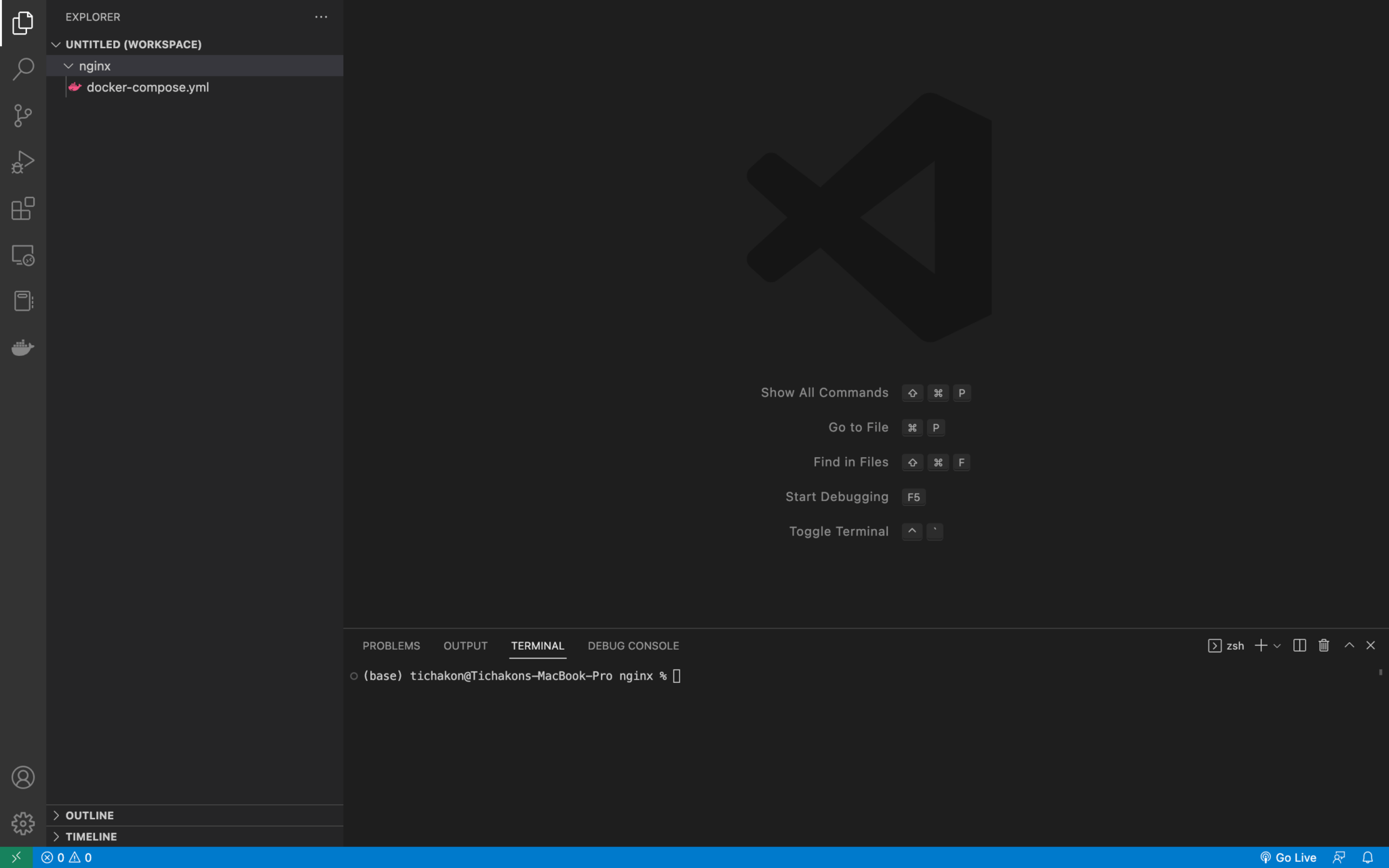Open the Remote Explorer view
Screen dimensions: 1389x868
point(23,256)
